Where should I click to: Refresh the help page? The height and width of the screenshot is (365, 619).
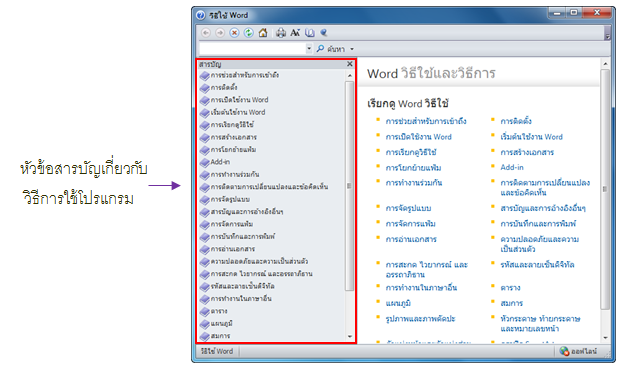click(x=249, y=33)
